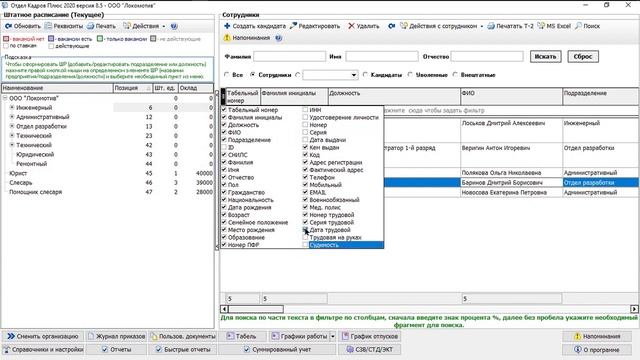This screenshot has width=640, height=360.
Task: Click the help icon next to Действия
Action: click(x=174, y=26)
